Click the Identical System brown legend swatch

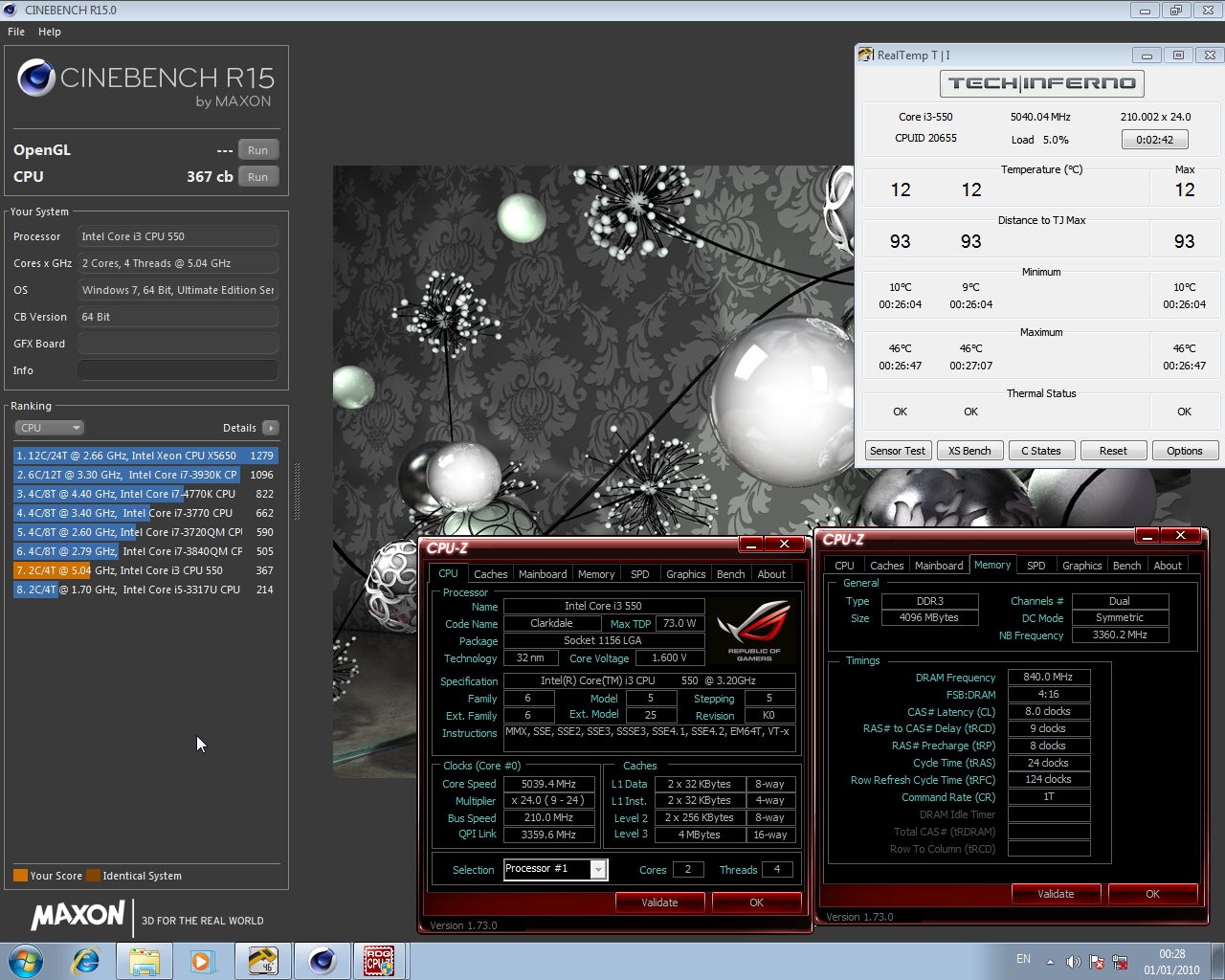point(93,876)
